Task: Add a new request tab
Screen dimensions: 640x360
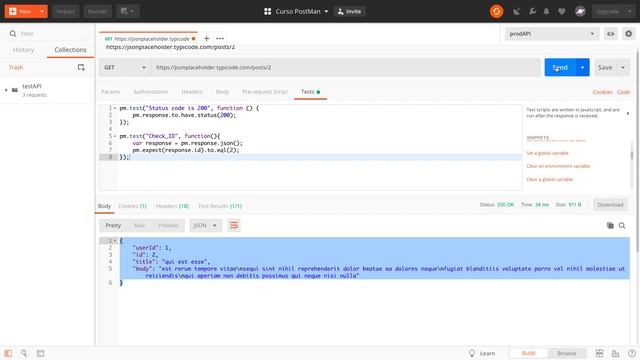Action: [207, 38]
